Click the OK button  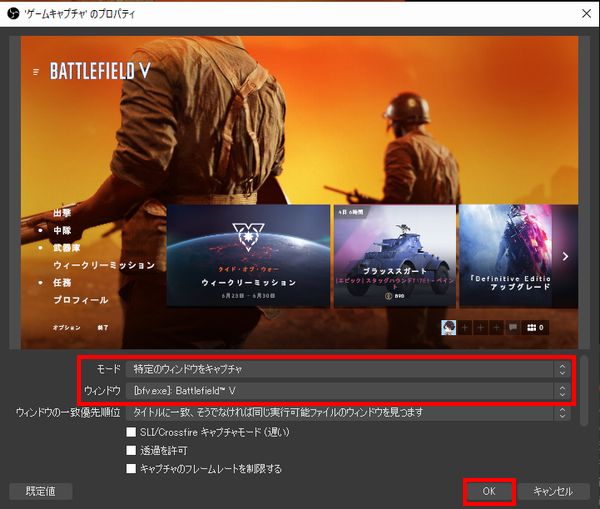(x=489, y=491)
